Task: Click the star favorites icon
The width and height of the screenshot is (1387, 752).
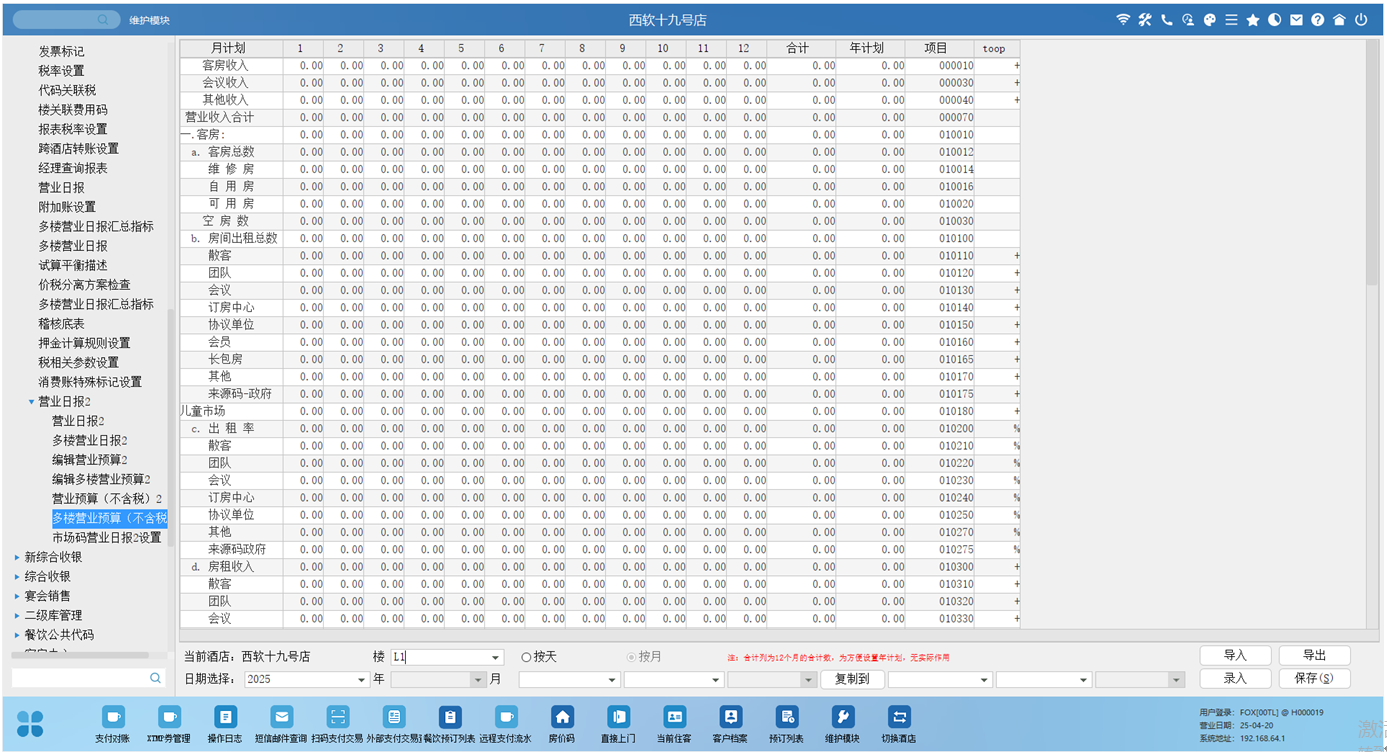Action: click(1253, 20)
